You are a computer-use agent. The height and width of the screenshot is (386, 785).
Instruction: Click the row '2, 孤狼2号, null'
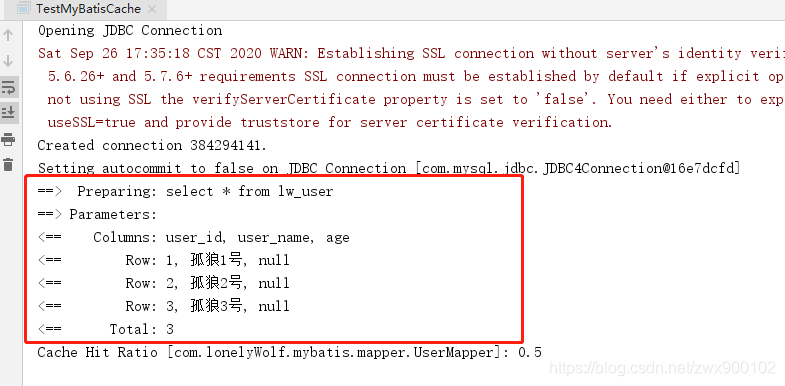pyautogui.click(x=164, y=283)
